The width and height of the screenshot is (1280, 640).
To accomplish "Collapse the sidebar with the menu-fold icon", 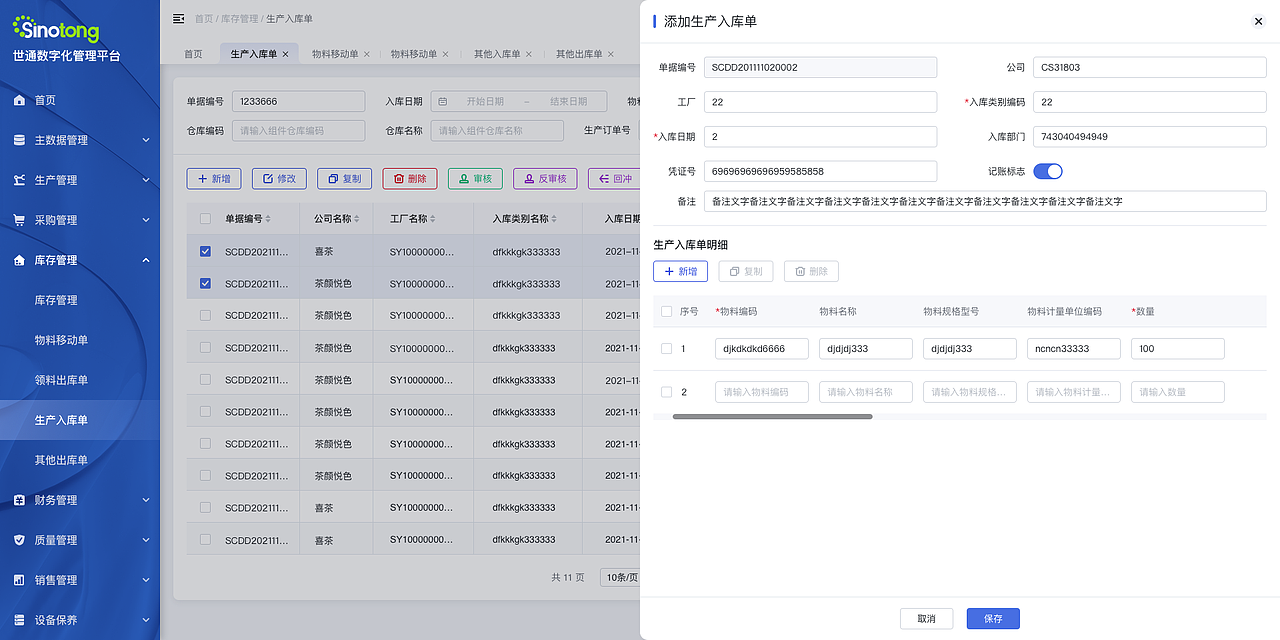I will click(179, 18).
